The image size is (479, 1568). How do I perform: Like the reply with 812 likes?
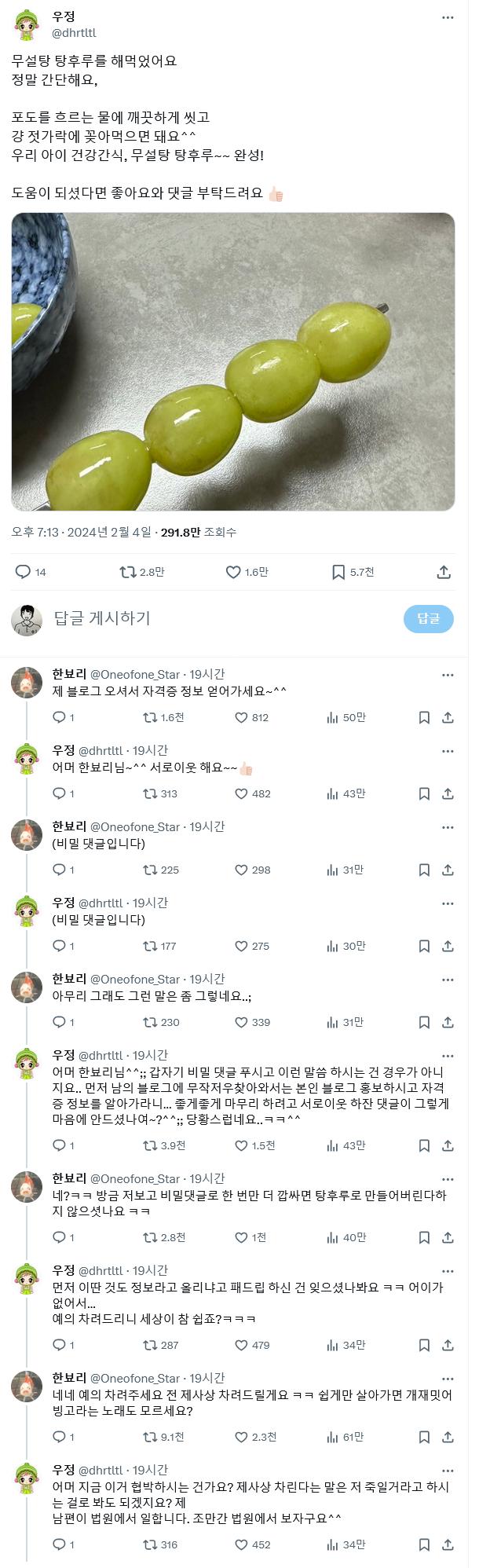tap(242, 717)
